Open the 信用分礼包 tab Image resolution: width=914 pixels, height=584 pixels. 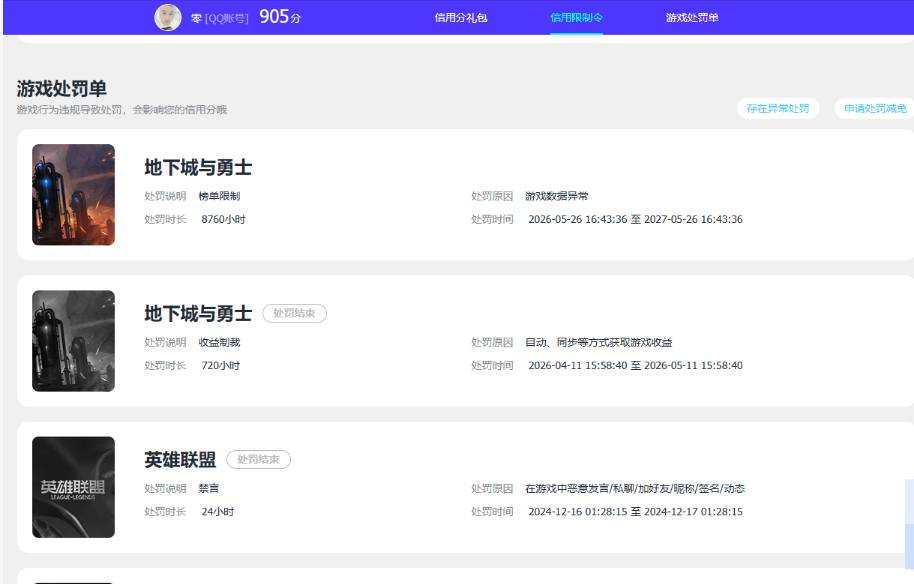click(460, 17)
